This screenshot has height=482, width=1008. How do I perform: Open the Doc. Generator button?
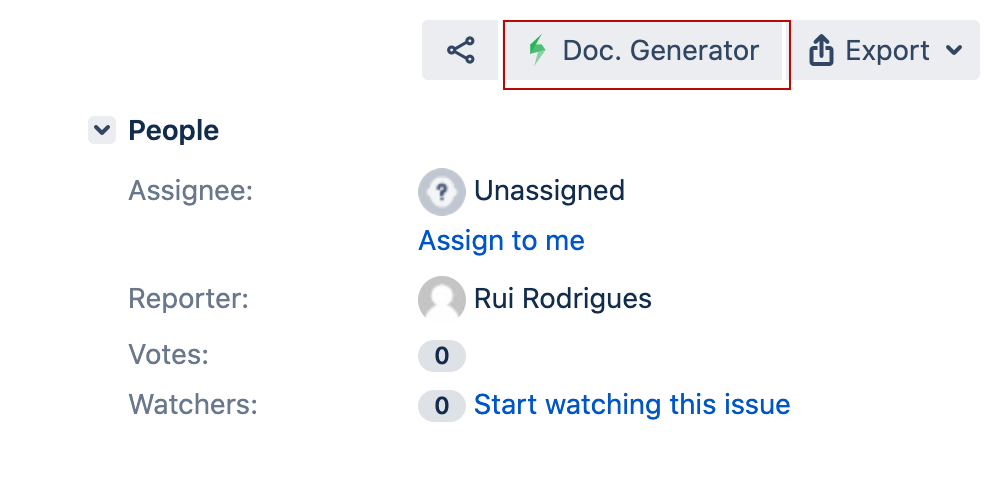645,50
